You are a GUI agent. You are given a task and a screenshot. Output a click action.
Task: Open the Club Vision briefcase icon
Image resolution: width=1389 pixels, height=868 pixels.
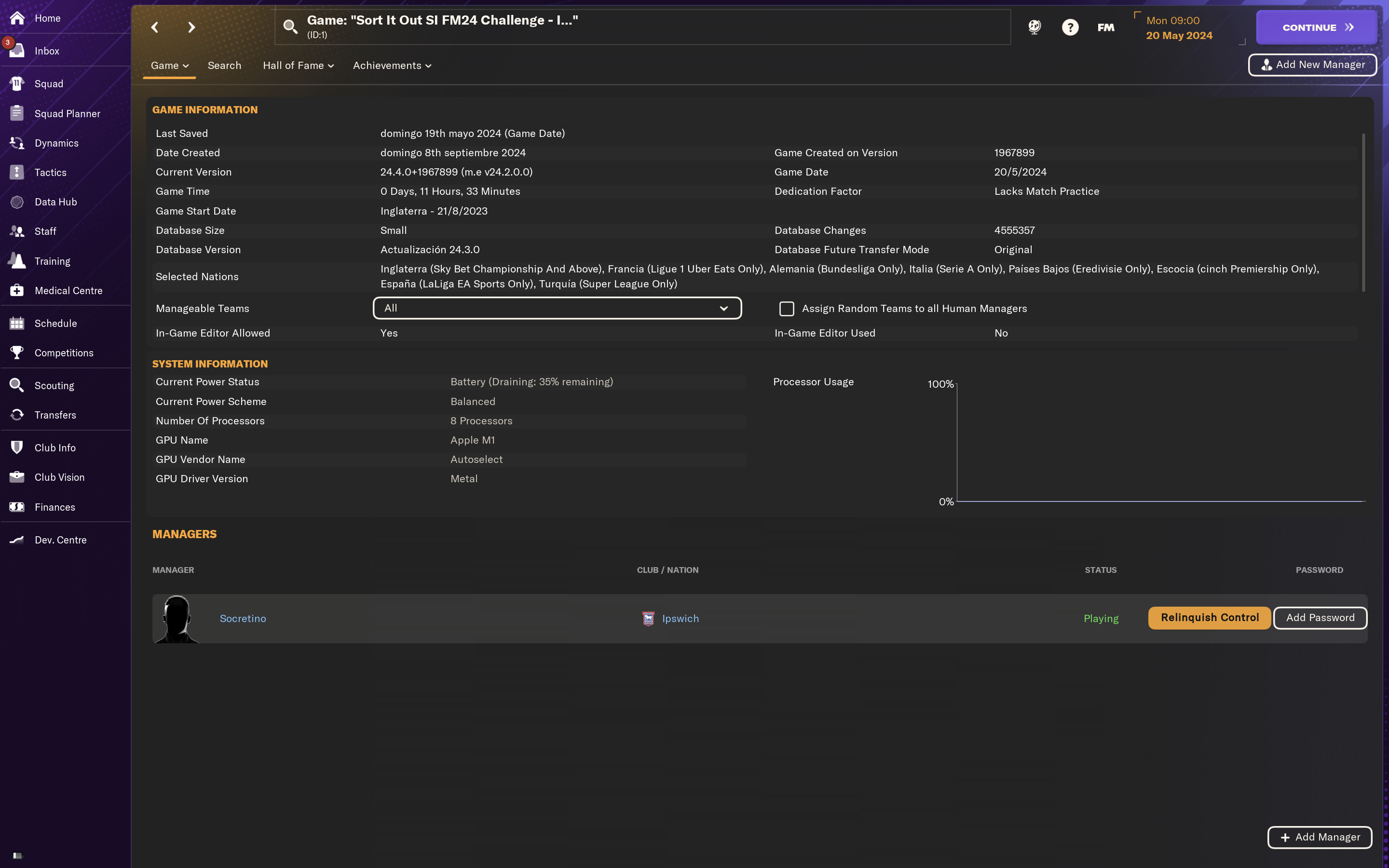click(17, 477)
